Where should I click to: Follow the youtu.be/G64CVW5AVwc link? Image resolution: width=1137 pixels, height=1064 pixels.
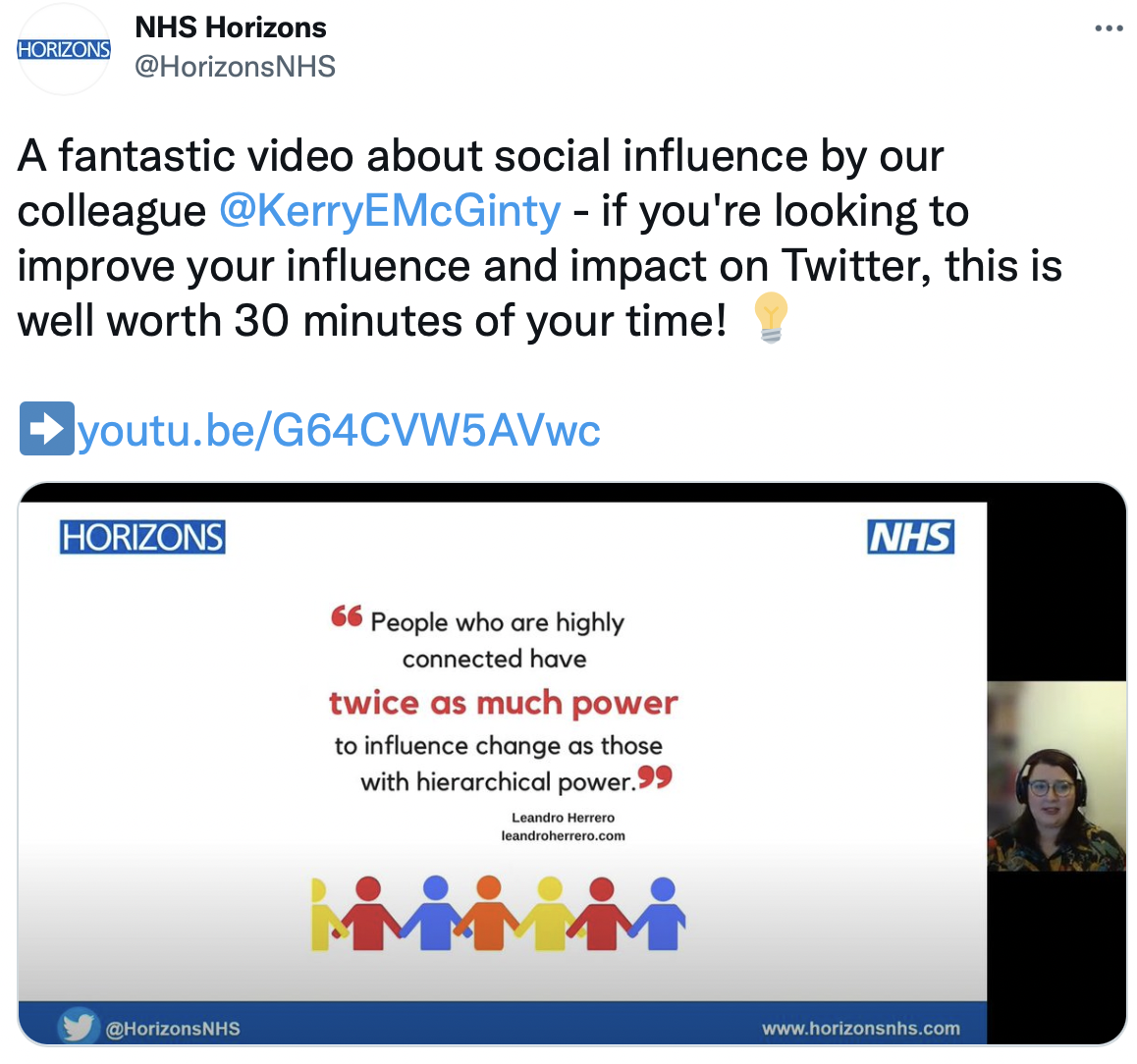[x=339, y=431]
